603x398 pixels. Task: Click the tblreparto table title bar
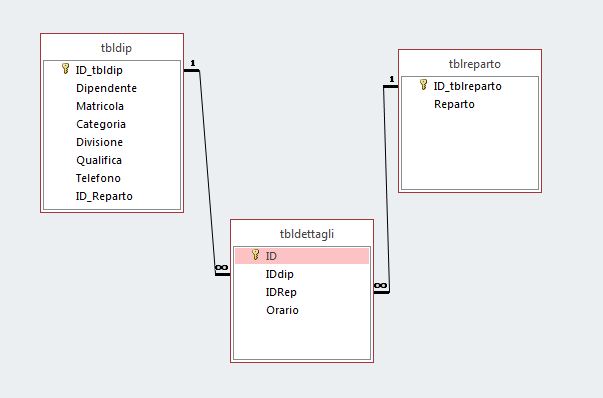coord(470,64)
